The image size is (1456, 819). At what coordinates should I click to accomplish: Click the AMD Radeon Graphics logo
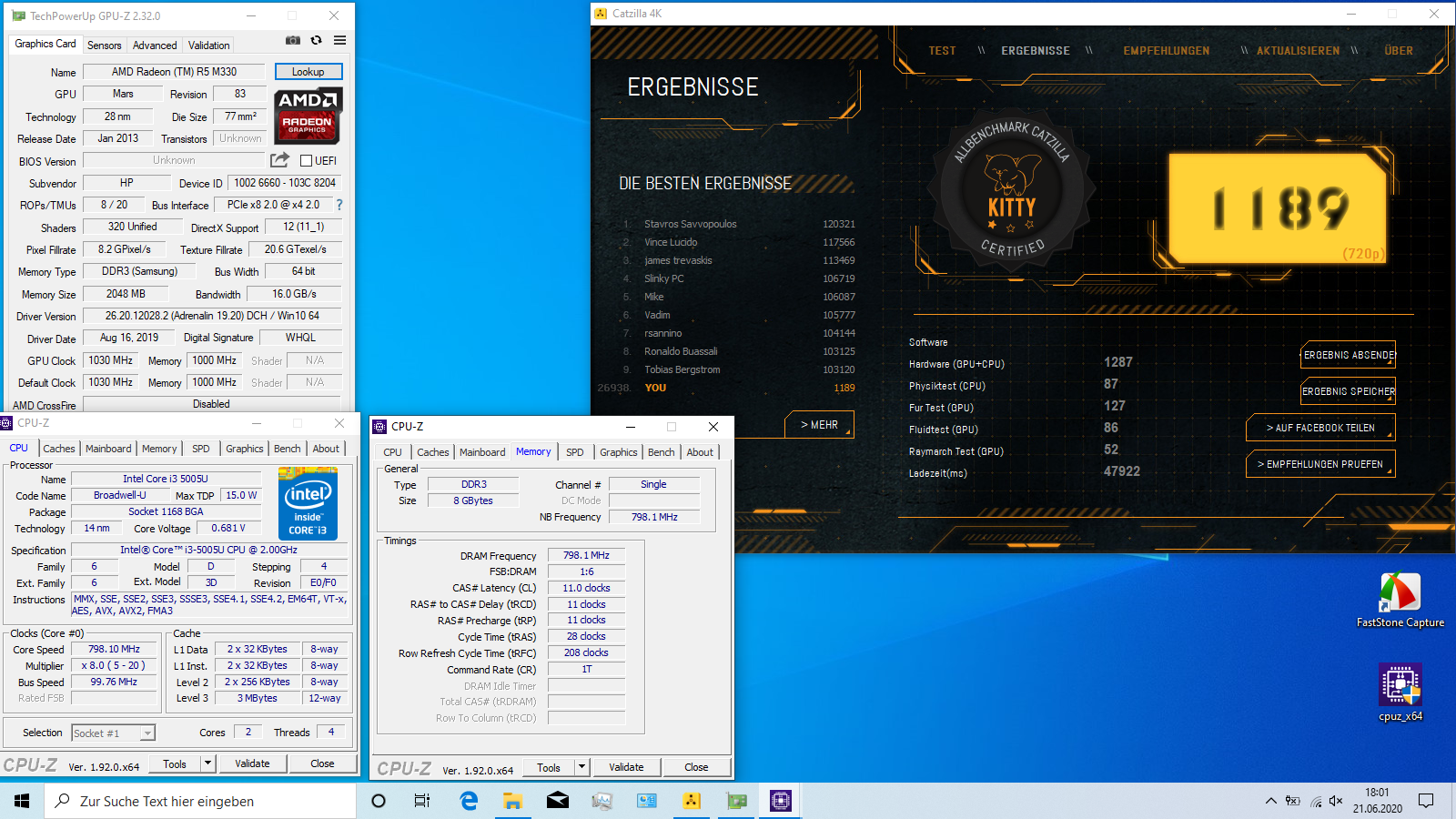coord(308,116)
